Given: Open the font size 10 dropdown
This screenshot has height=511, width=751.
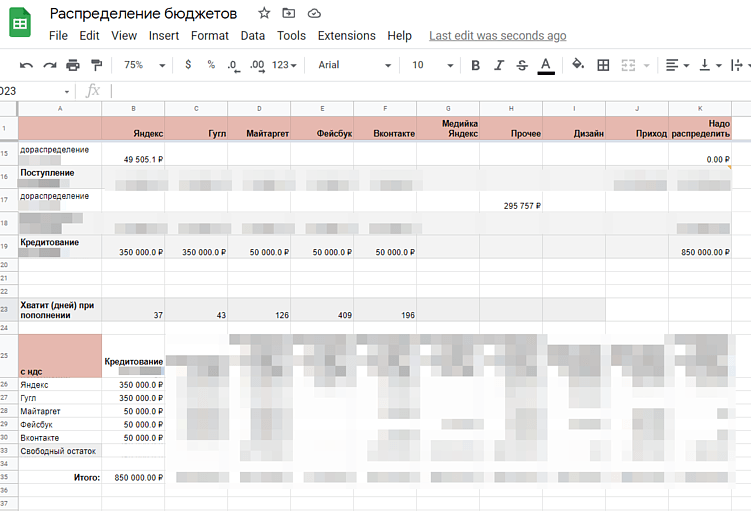Looking at the screenshot, I should point(432,65).
